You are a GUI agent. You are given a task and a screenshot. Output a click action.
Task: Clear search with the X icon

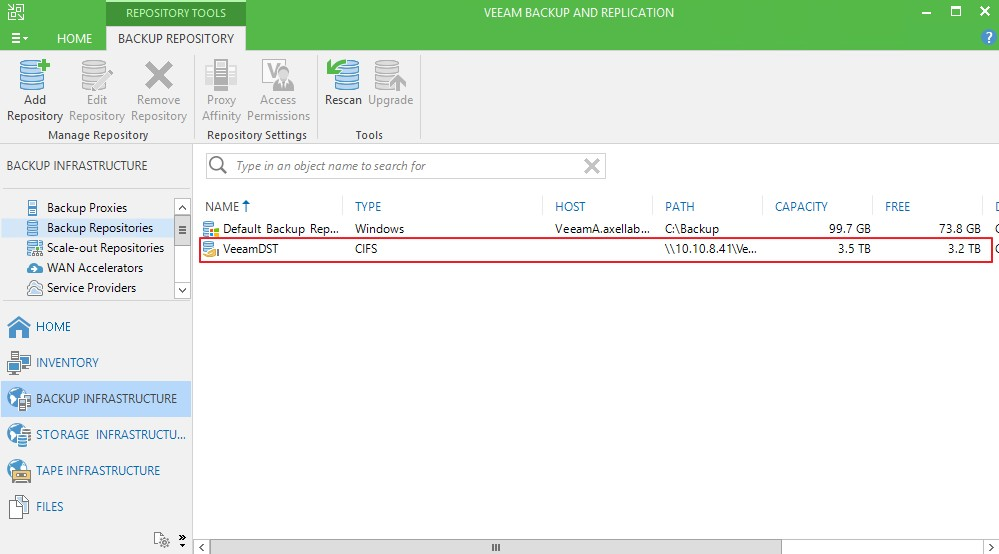coord(592,166)
